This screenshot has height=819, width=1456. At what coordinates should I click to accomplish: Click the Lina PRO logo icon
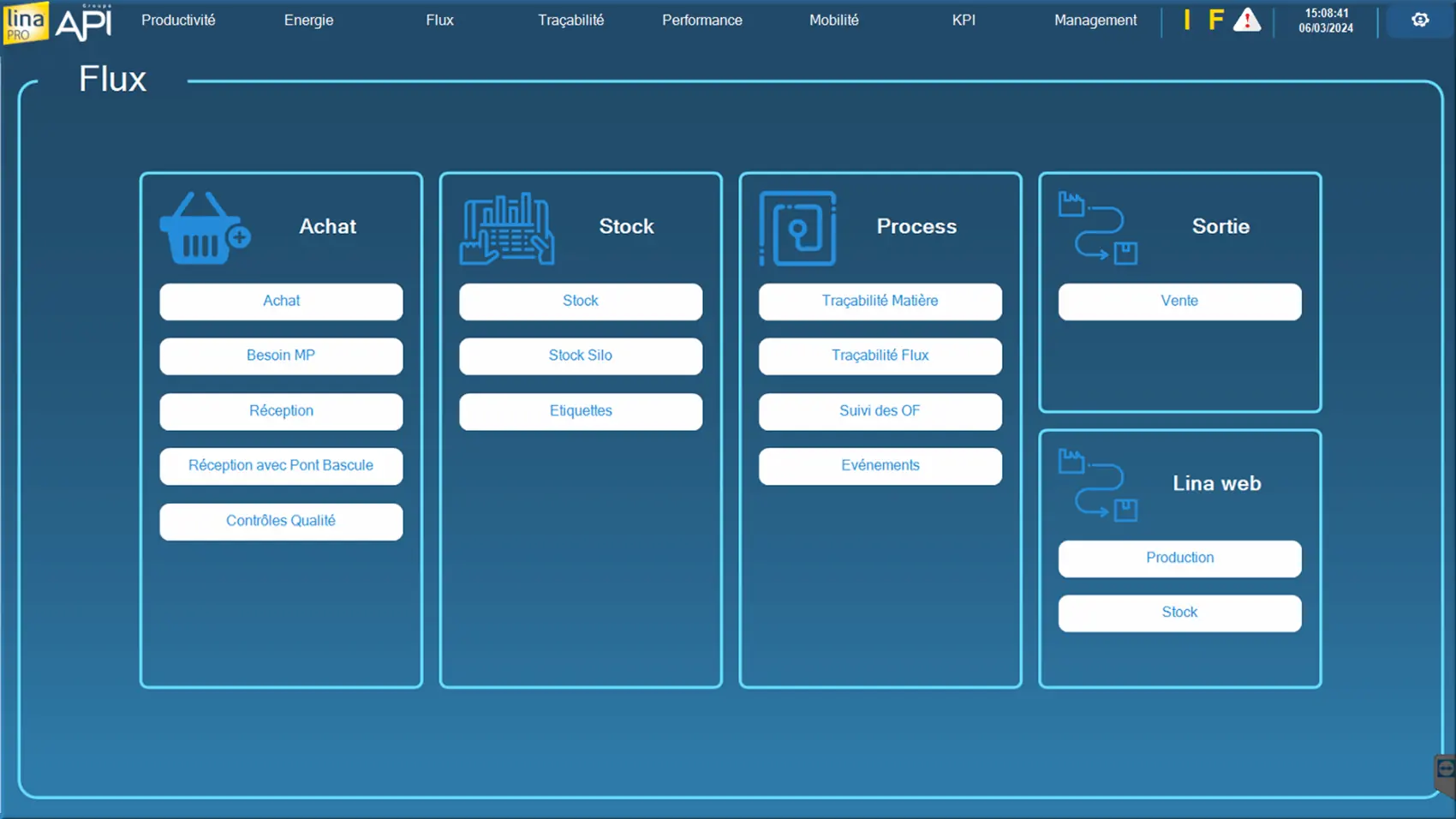26,22
